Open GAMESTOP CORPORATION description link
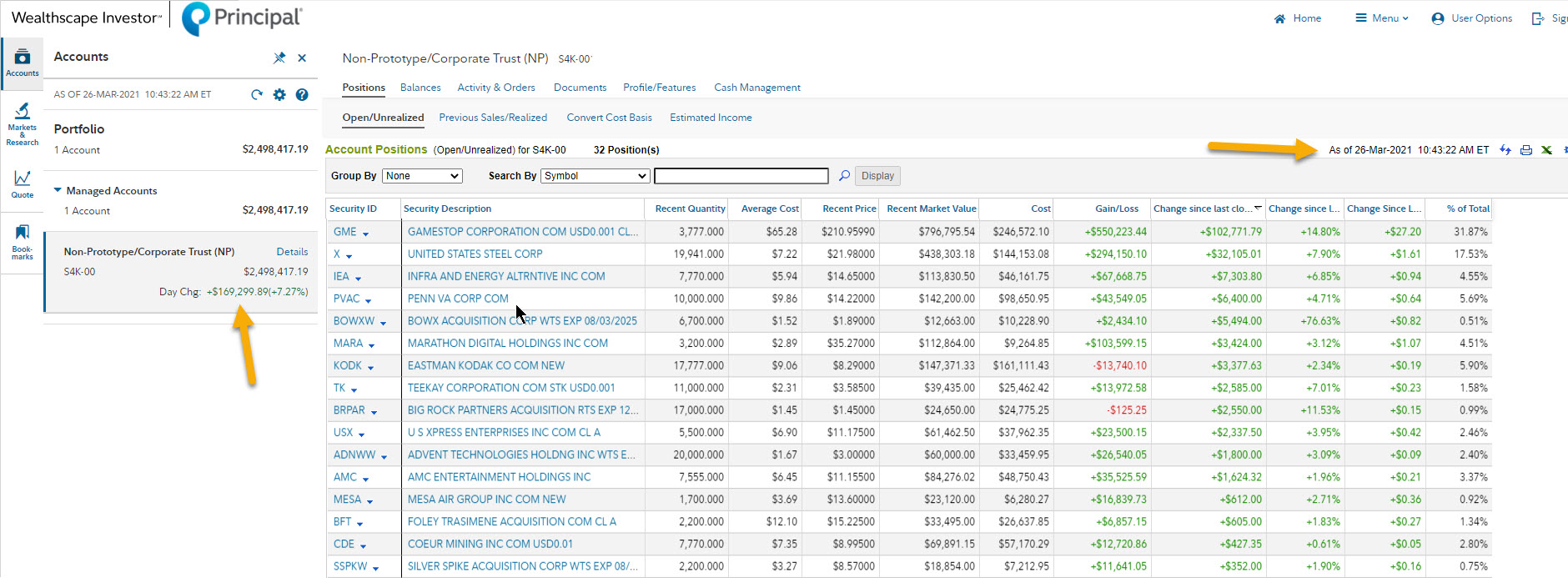Image resolution: width=1568 pixels, height=578 pixels. click(x=523, y=232)
